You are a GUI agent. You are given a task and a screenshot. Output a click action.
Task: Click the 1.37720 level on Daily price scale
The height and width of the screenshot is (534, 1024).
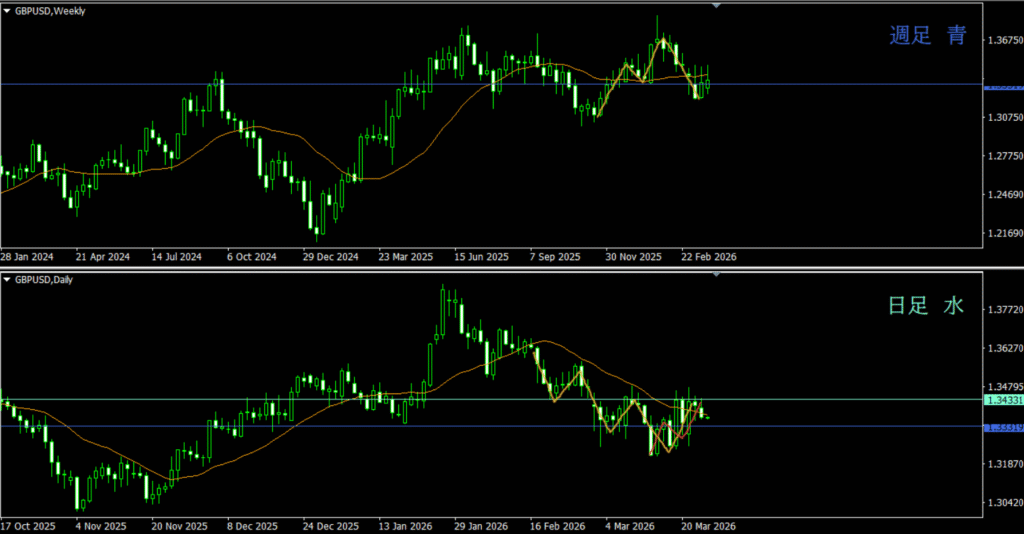(1003, 311)
